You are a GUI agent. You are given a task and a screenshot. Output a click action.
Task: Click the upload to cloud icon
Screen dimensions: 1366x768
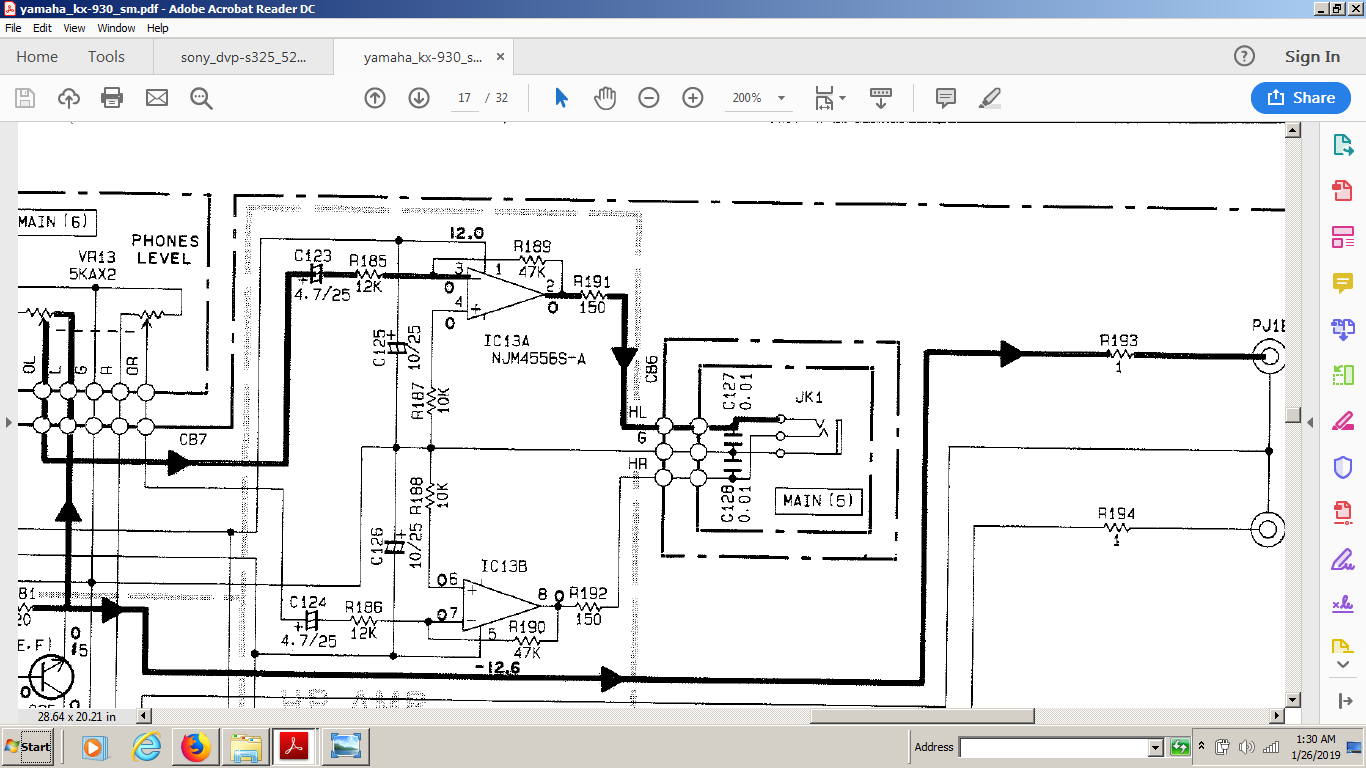69,98
